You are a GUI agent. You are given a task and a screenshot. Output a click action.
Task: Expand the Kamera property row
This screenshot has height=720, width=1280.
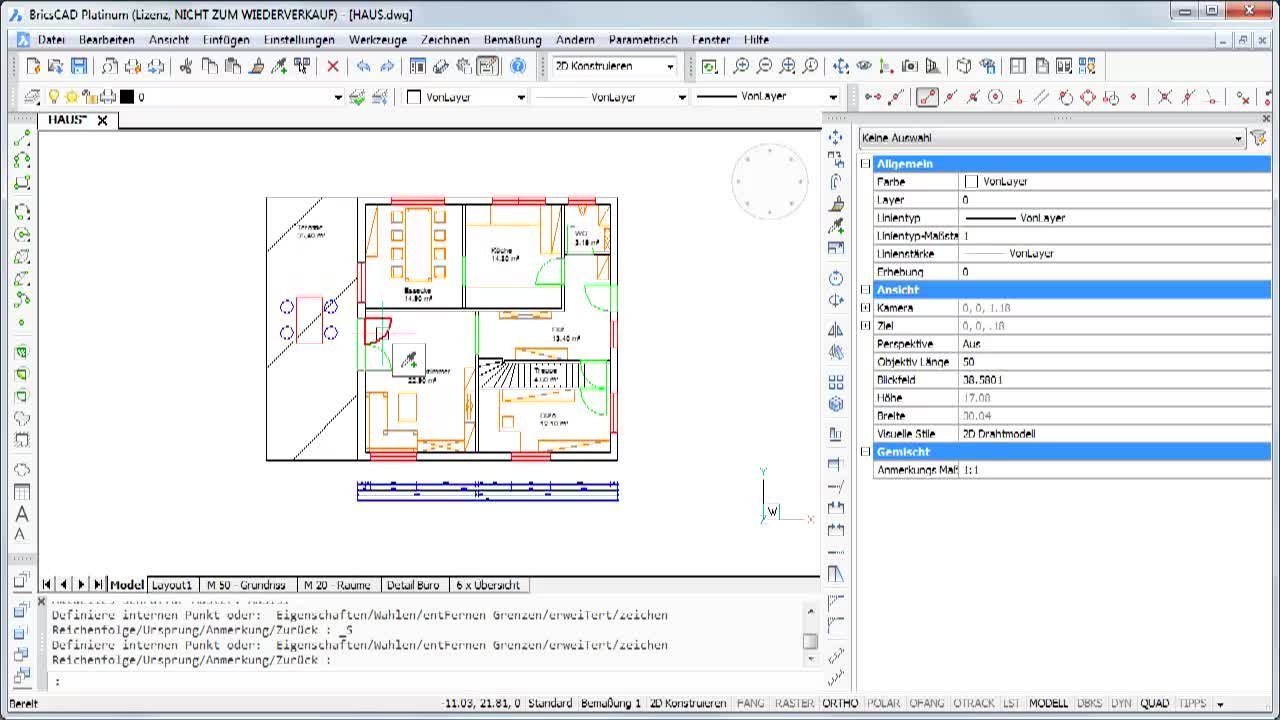tap(866, 308)
